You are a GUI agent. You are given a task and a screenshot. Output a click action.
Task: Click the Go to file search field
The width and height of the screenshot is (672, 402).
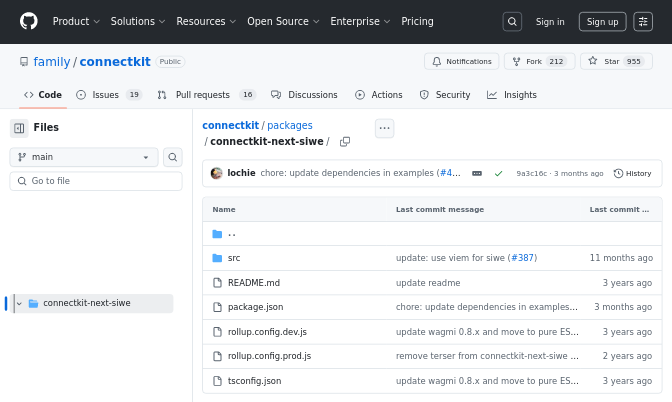pyautogui.click(x=96, y=181)
